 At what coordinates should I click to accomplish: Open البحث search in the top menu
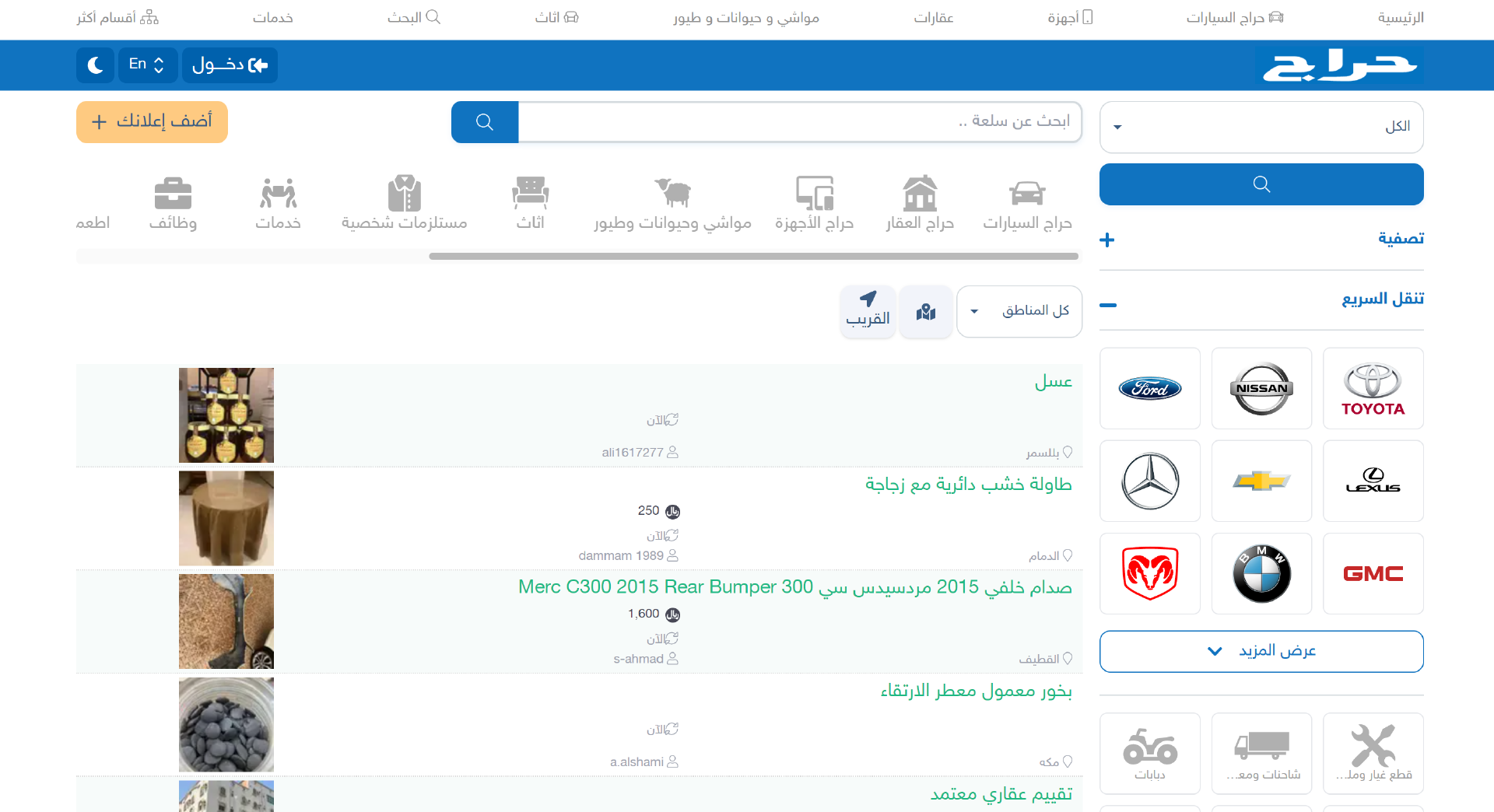coord(414,18)
